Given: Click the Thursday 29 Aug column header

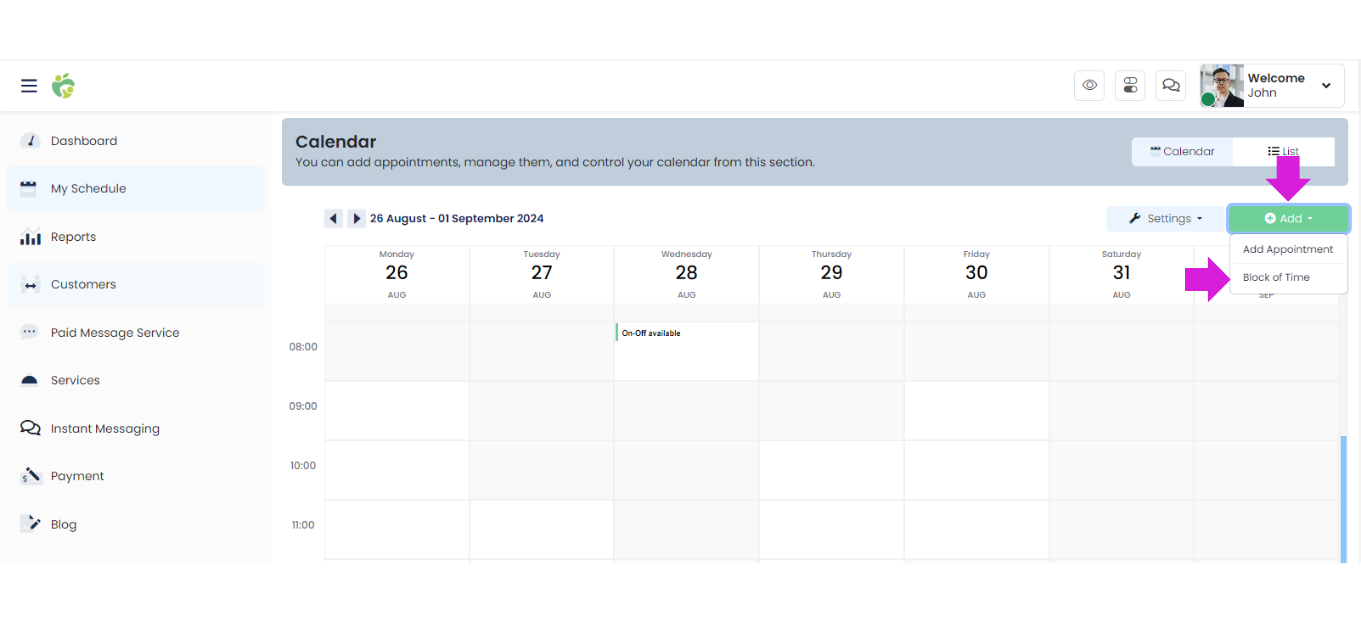Looking at the screenshot, I should click(x=832, y=274).
